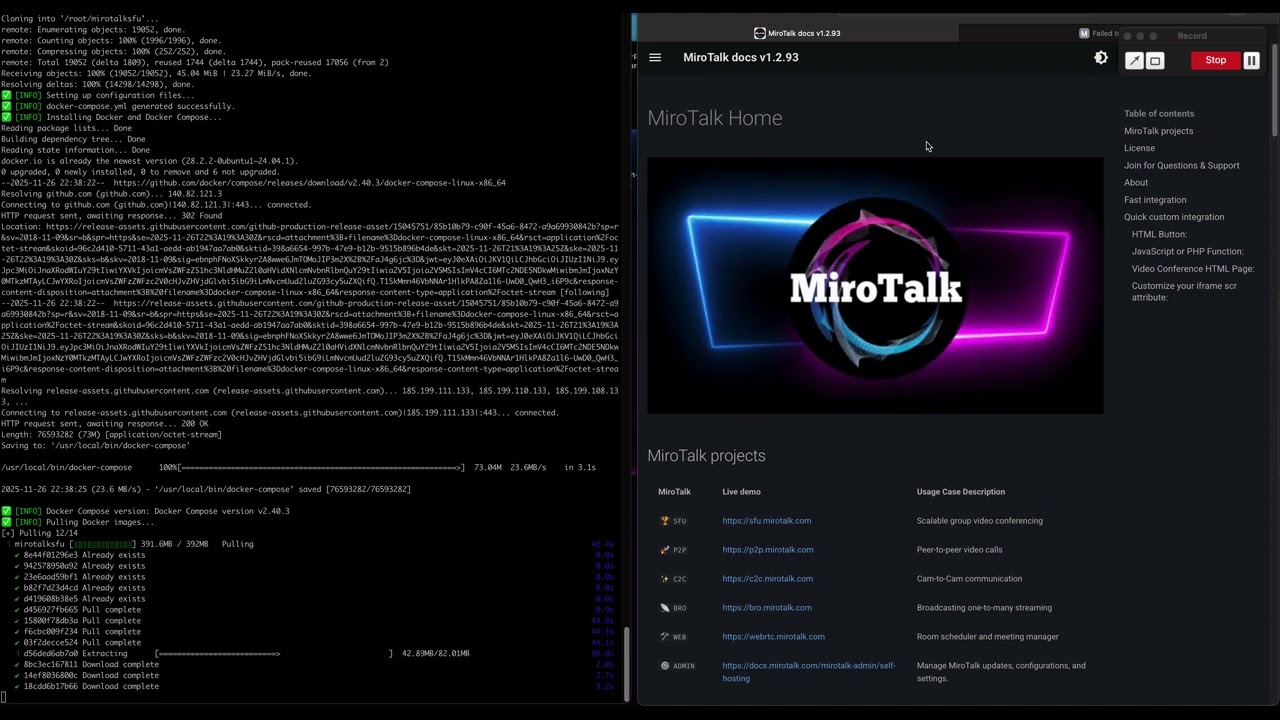Open JavaScript or PHP Function: sub-section link

pos(1187,251)
